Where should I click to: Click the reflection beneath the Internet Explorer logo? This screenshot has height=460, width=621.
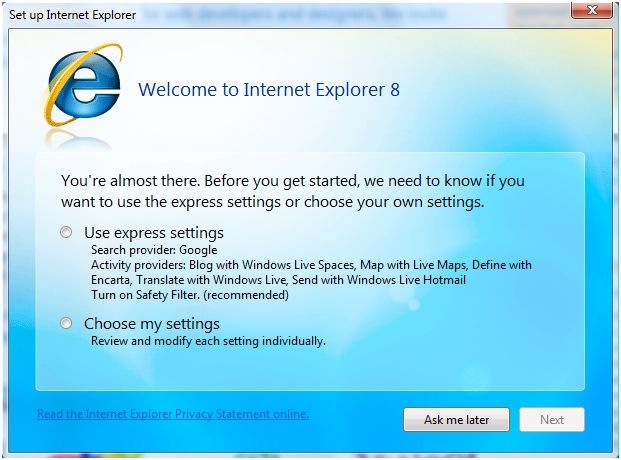[79, 139]
